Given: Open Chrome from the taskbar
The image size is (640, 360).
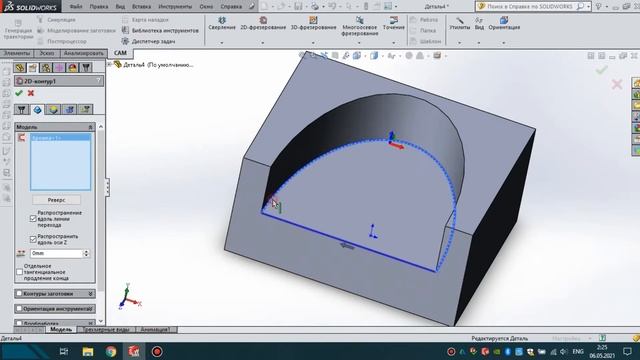Looking at the screenshot, I should (111, 351).
